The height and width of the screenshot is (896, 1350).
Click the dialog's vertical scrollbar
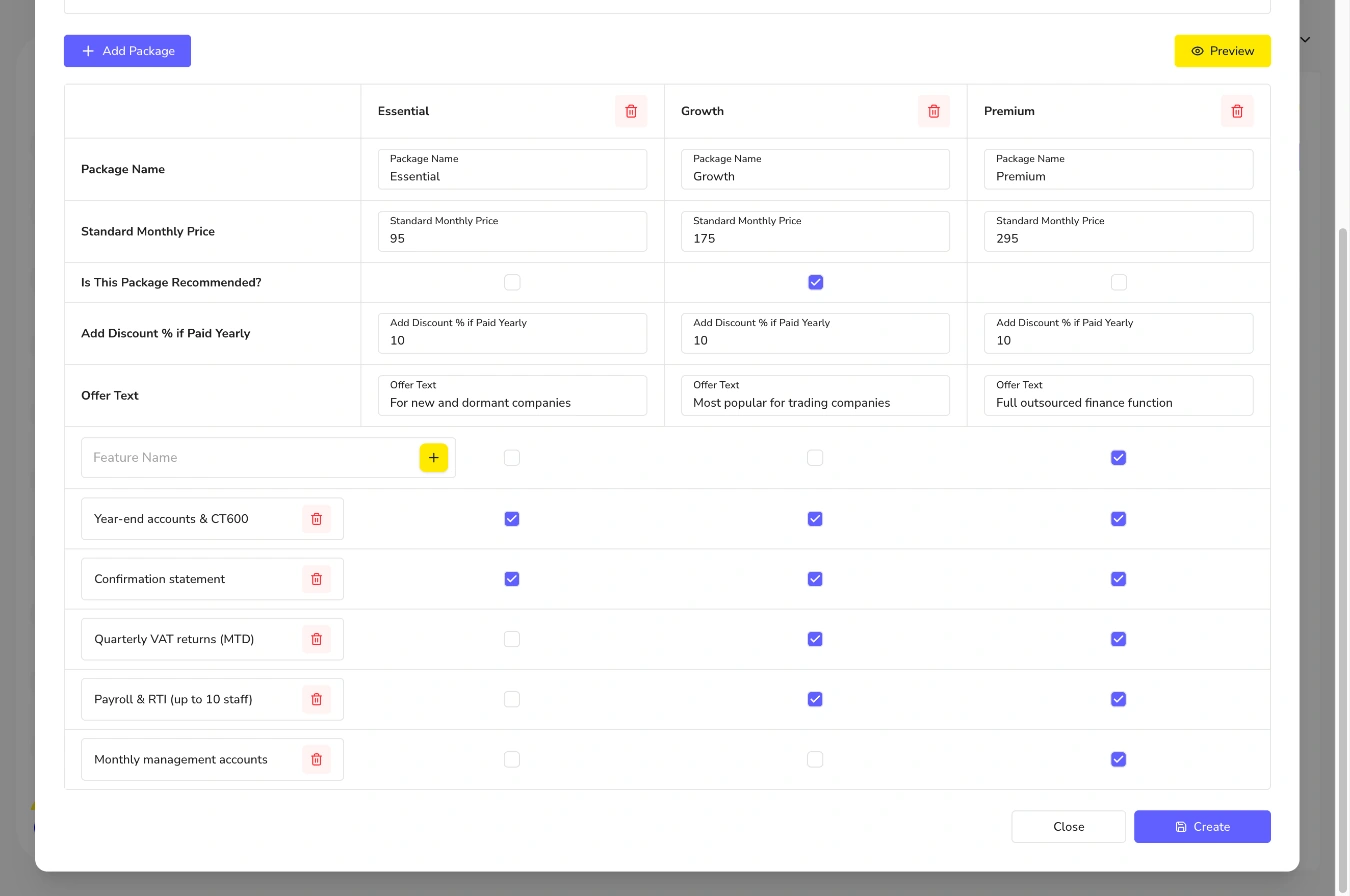pyautogui.click(x=1343, y=560)
